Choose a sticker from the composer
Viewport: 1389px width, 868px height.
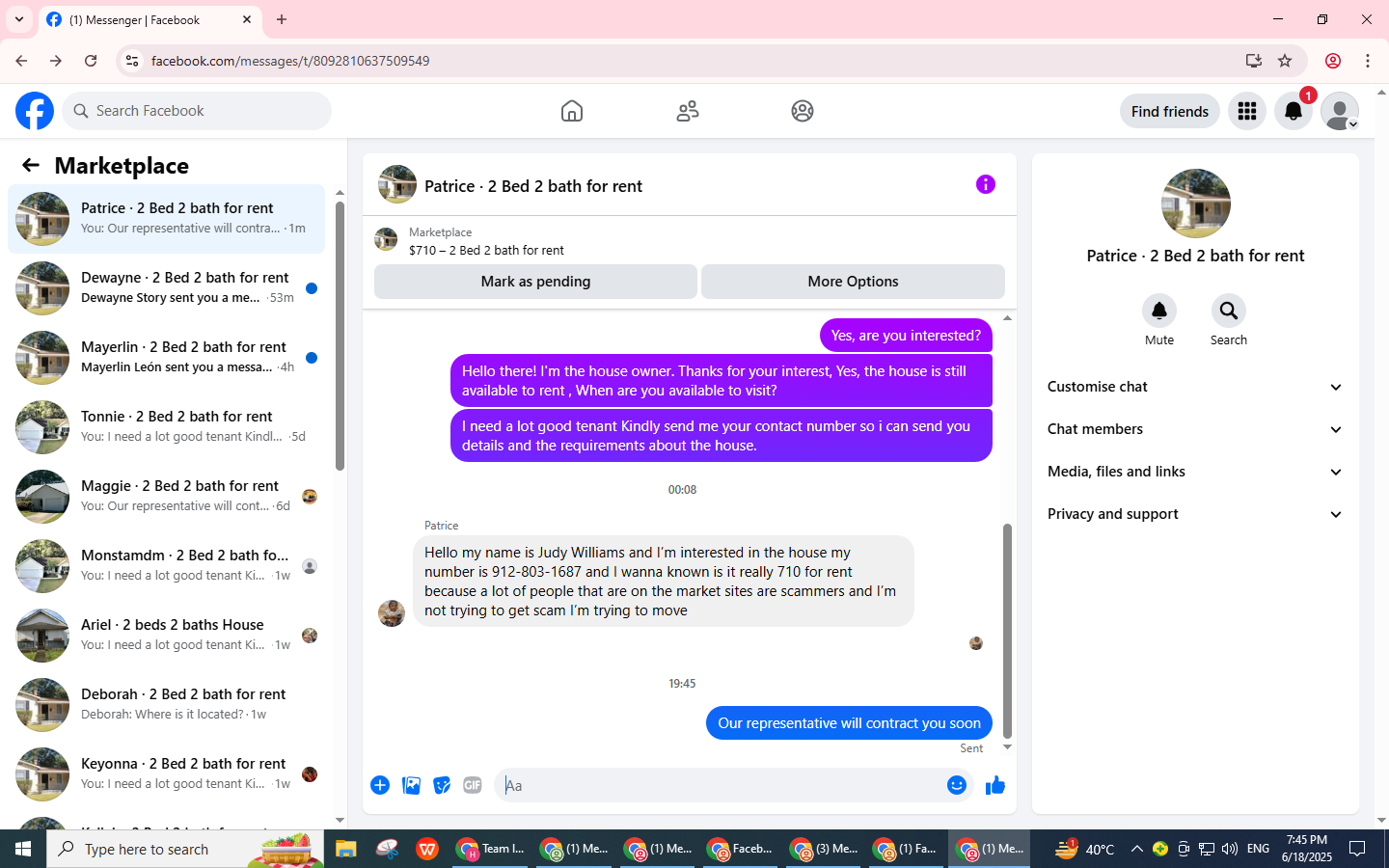[442, 785]
